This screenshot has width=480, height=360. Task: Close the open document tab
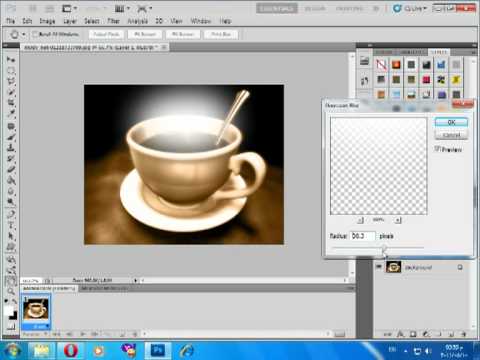click(164, 47)
